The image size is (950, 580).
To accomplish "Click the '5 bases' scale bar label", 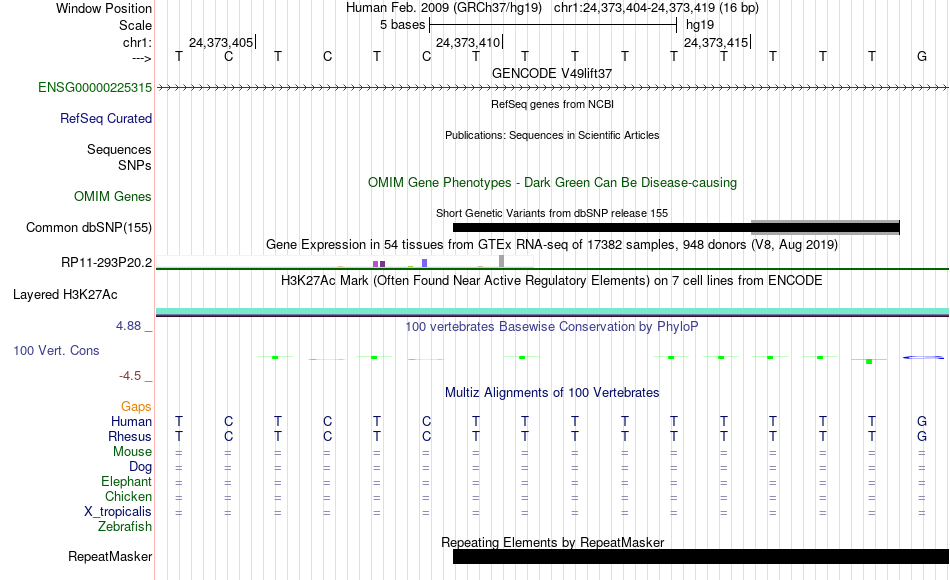I will click(x=403, y=25).
